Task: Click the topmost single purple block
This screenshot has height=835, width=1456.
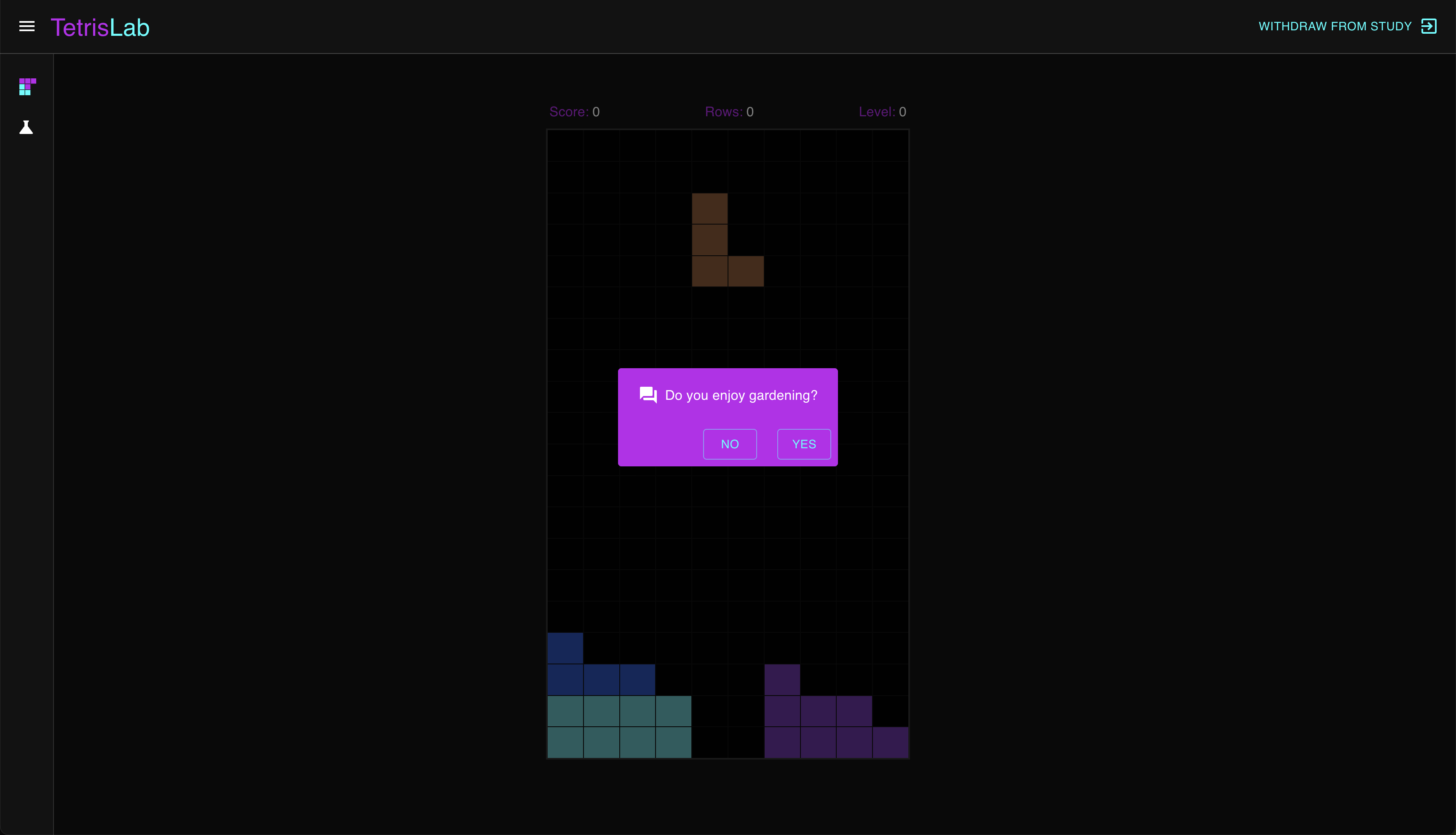Action: [x=782, y=680]
